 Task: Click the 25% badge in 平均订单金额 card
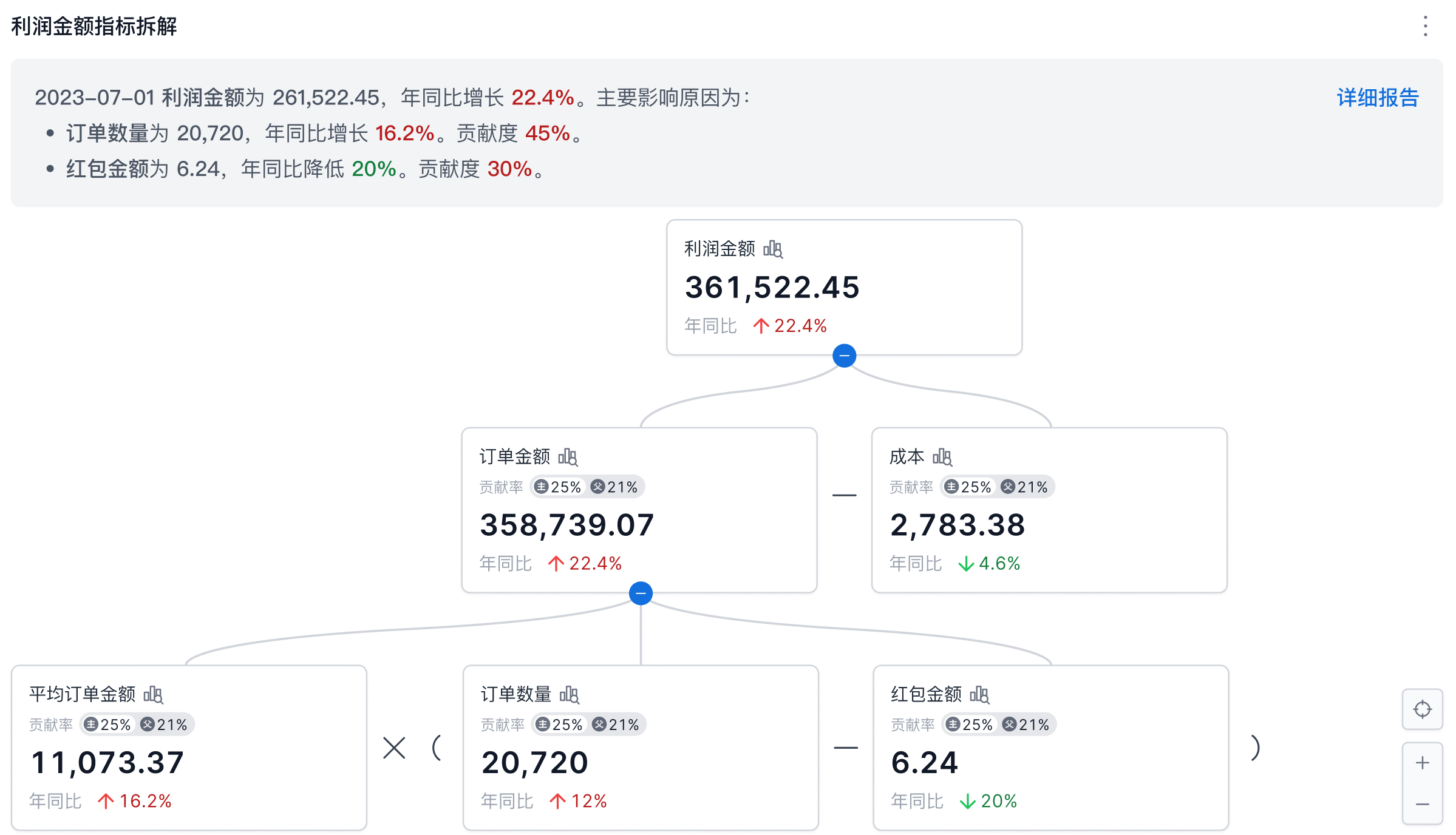point(107,725)
